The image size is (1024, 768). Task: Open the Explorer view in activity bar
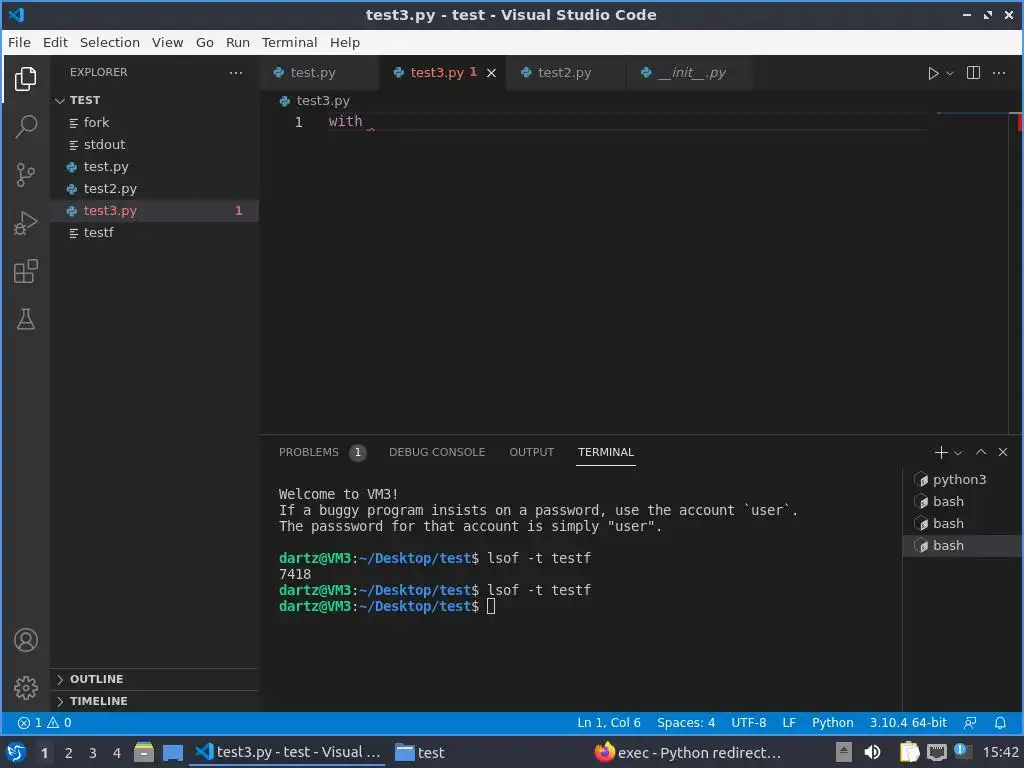25,79
